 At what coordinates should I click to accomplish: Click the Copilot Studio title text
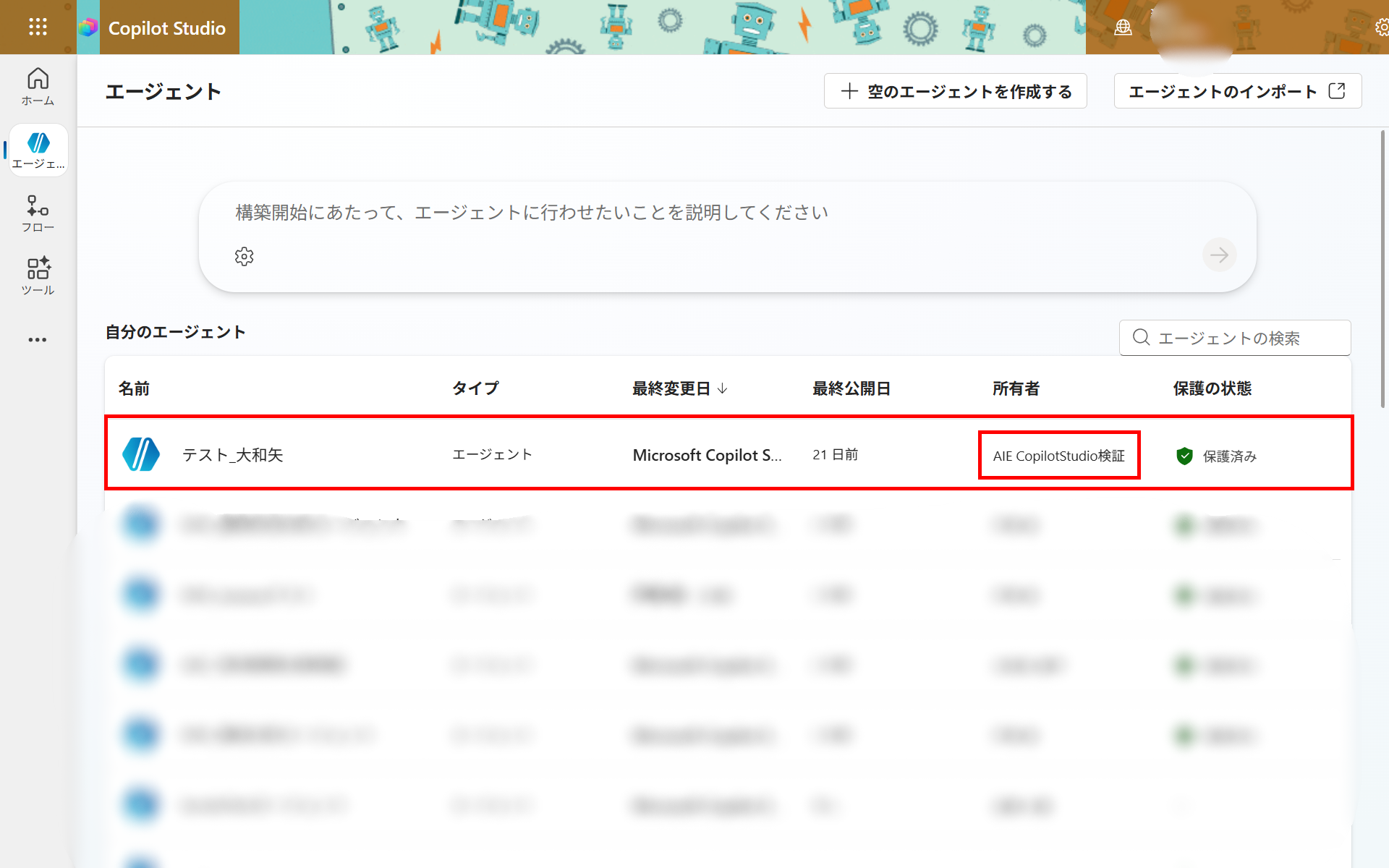pyautogui.click(x=167, y=28)
